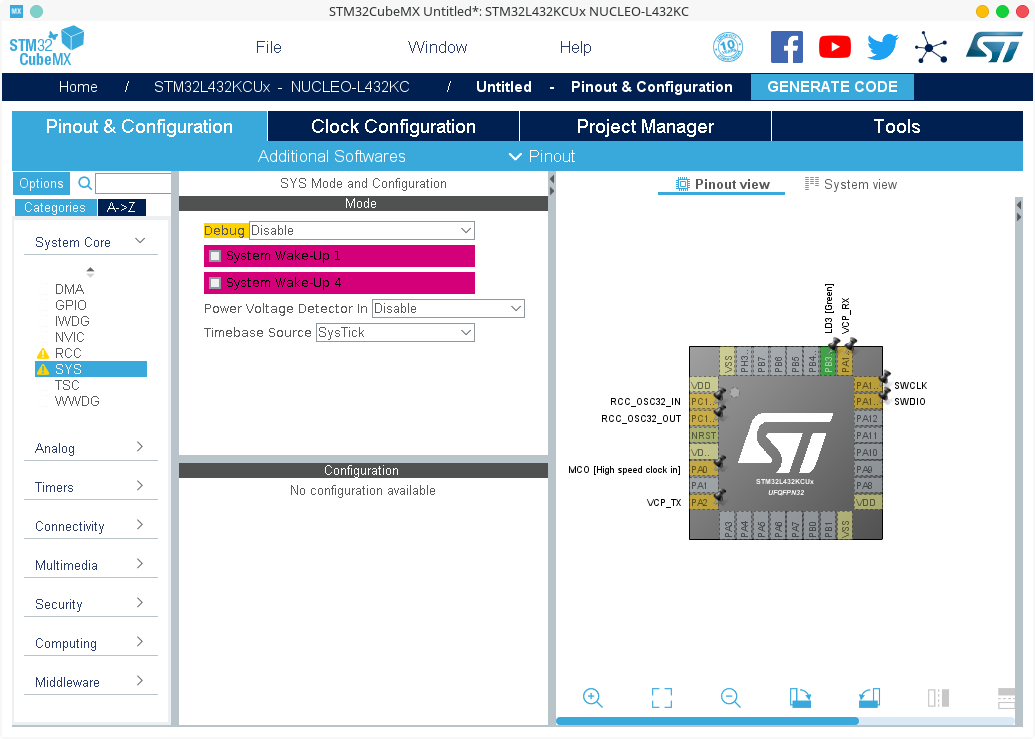Select TSC in System Core
The image size is (1035, 739).
point(67,385)
